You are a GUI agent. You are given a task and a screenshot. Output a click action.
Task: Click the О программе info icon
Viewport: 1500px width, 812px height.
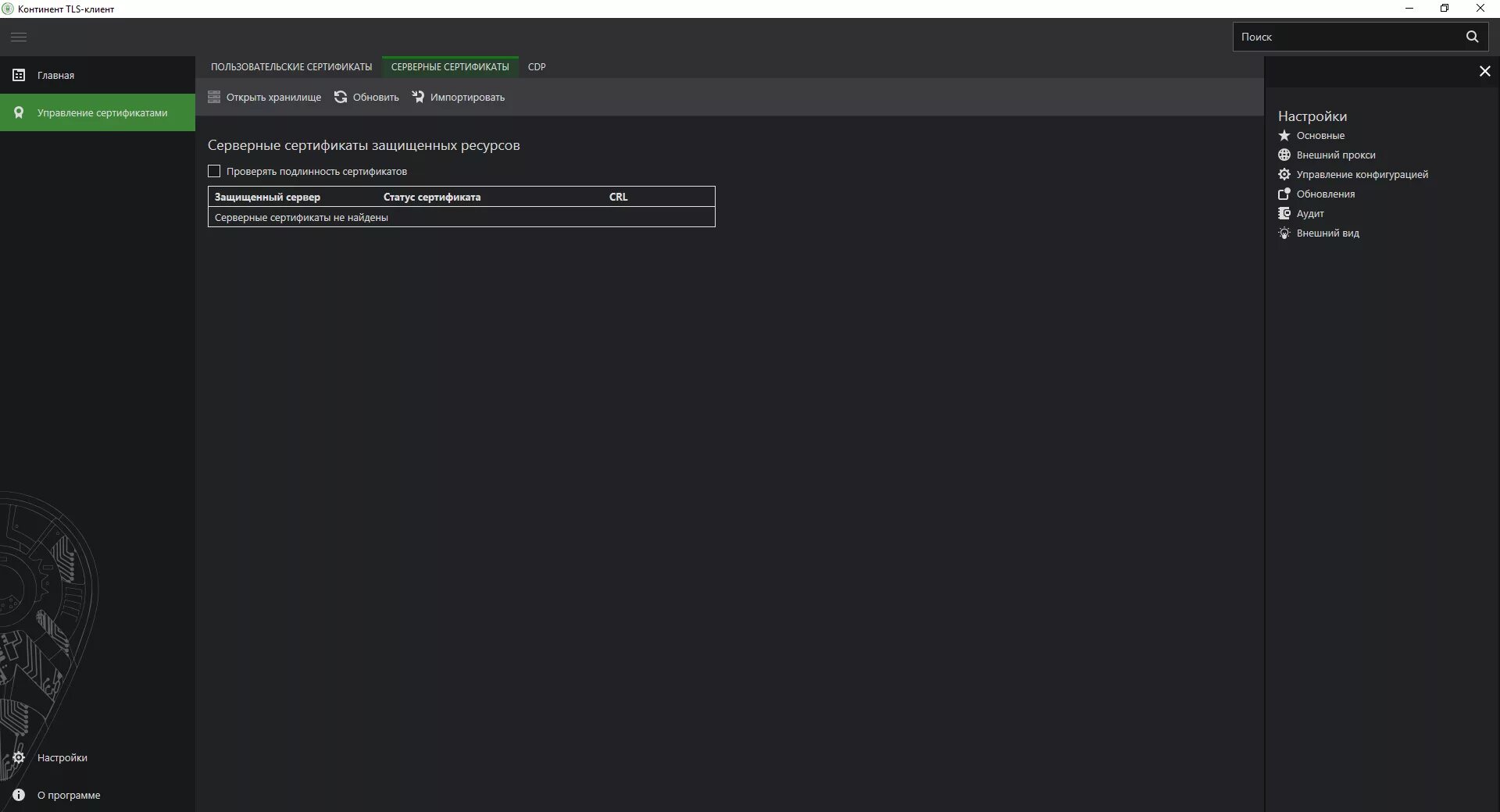coord(19,795)
